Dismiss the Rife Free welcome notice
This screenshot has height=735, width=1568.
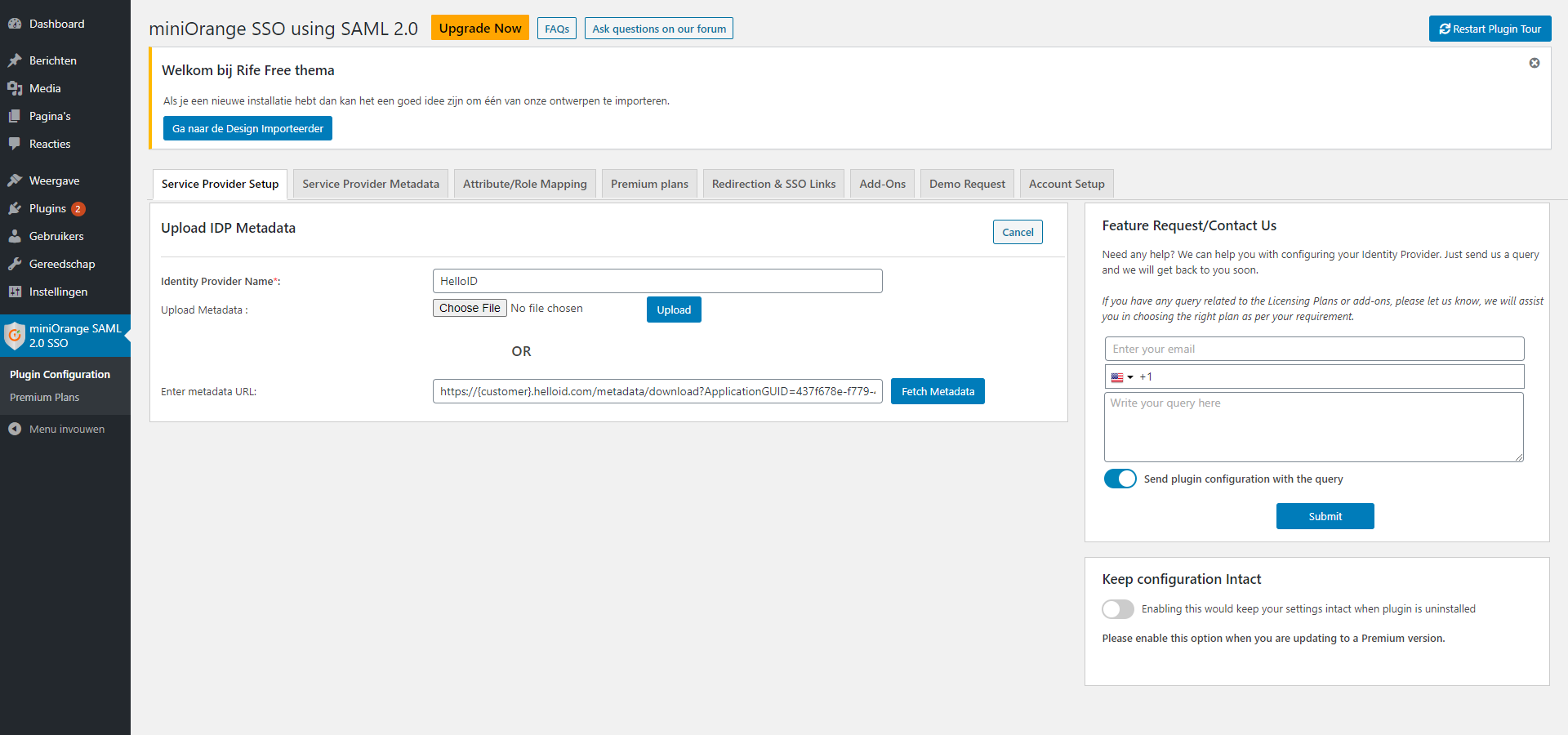pos(1535,63)
